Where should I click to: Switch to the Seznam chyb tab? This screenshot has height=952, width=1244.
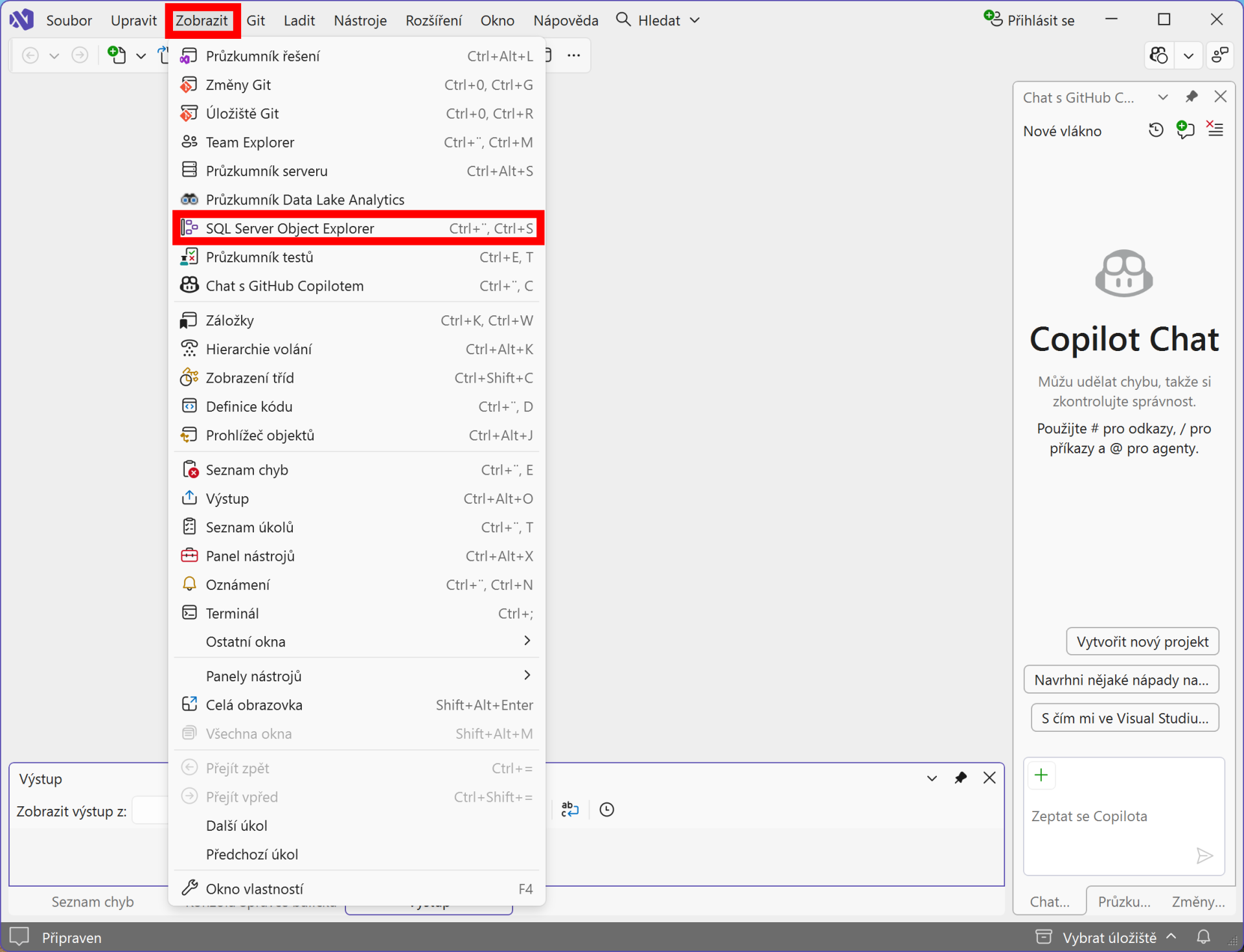[x=93, y=901]
